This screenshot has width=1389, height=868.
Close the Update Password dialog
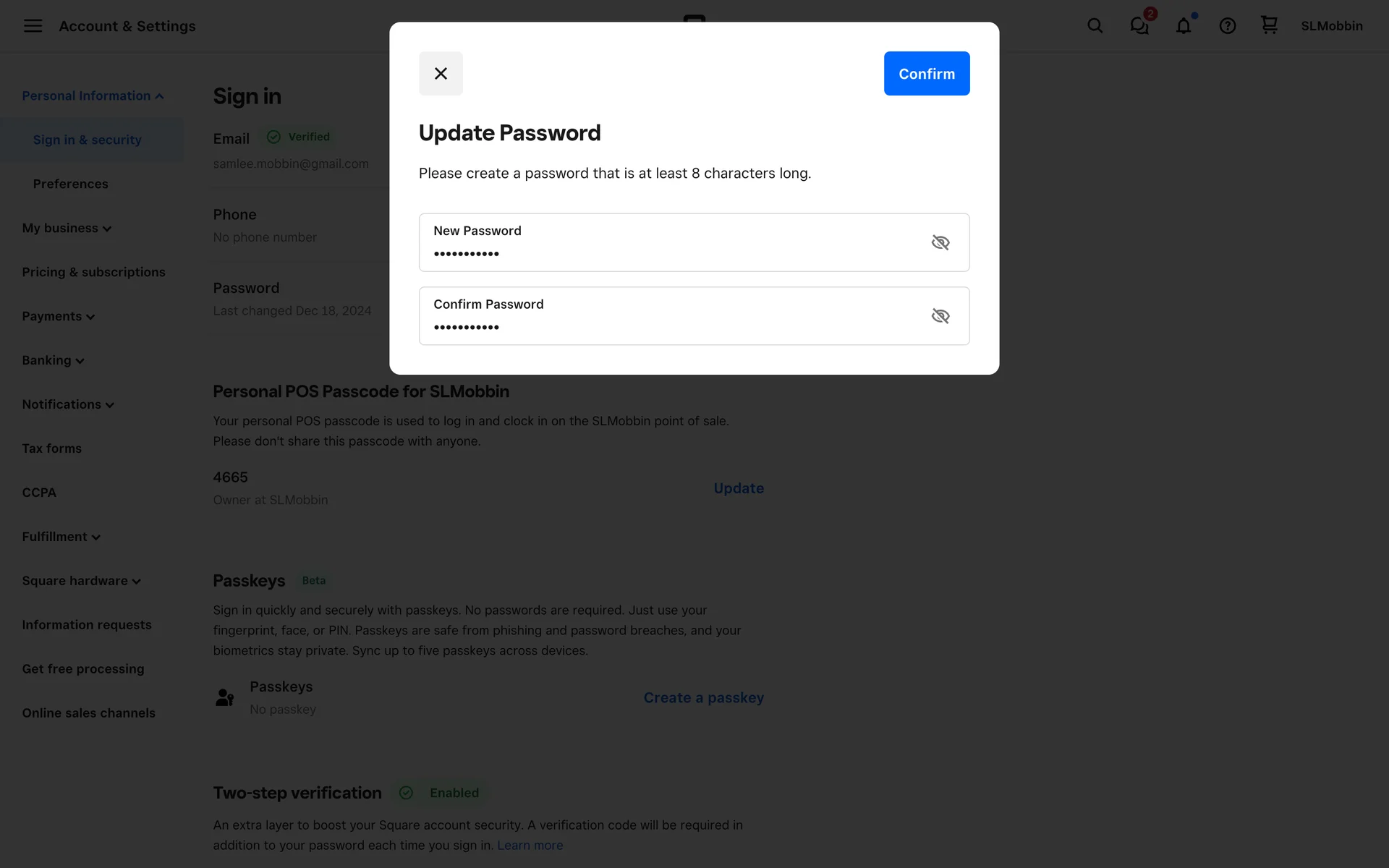click(x=441, y=73)
